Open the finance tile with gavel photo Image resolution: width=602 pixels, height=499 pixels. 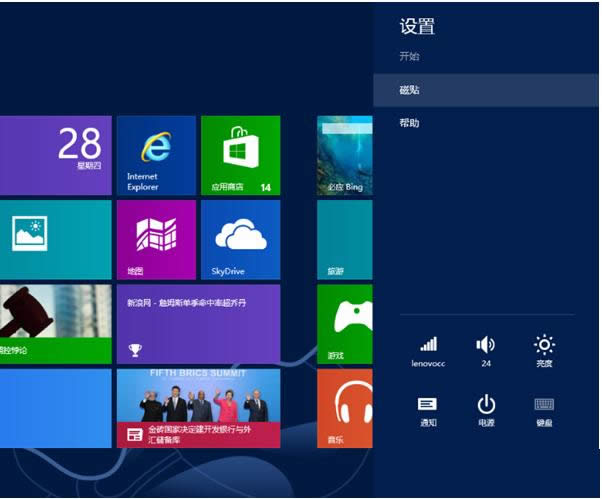(x=56, y=324)
